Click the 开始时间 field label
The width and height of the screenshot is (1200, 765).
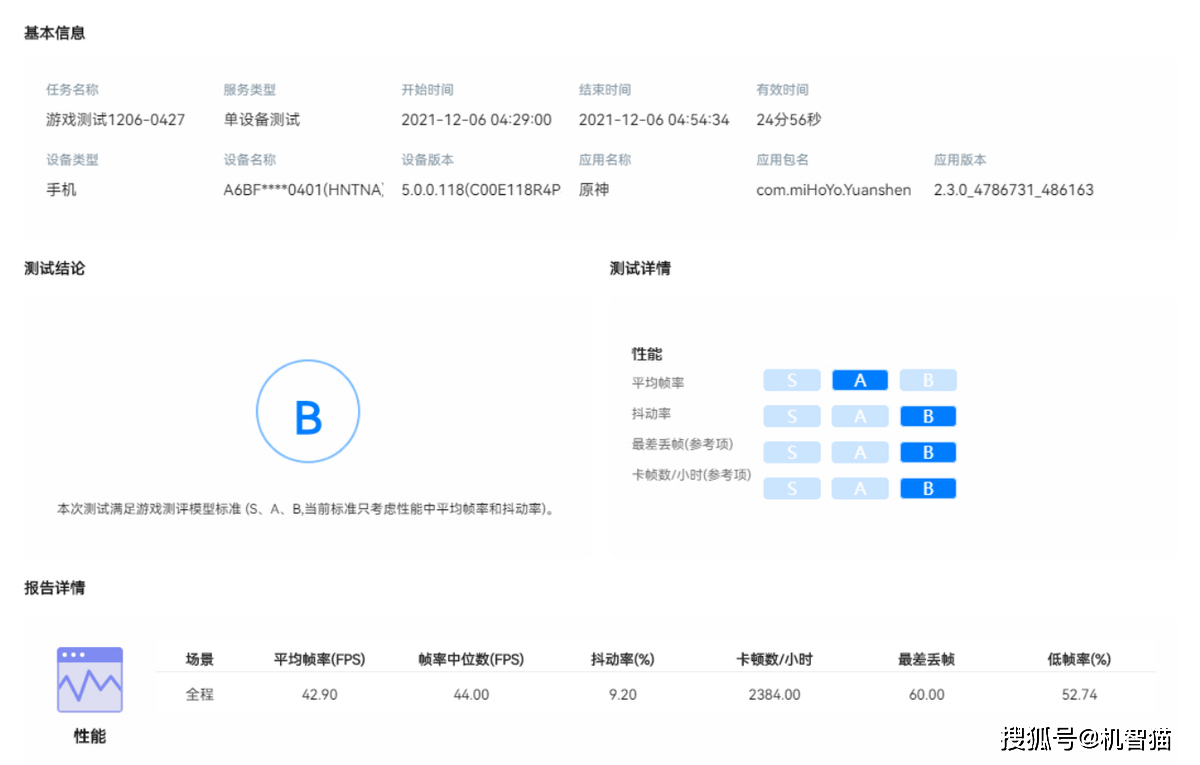[x=427, y=90]
